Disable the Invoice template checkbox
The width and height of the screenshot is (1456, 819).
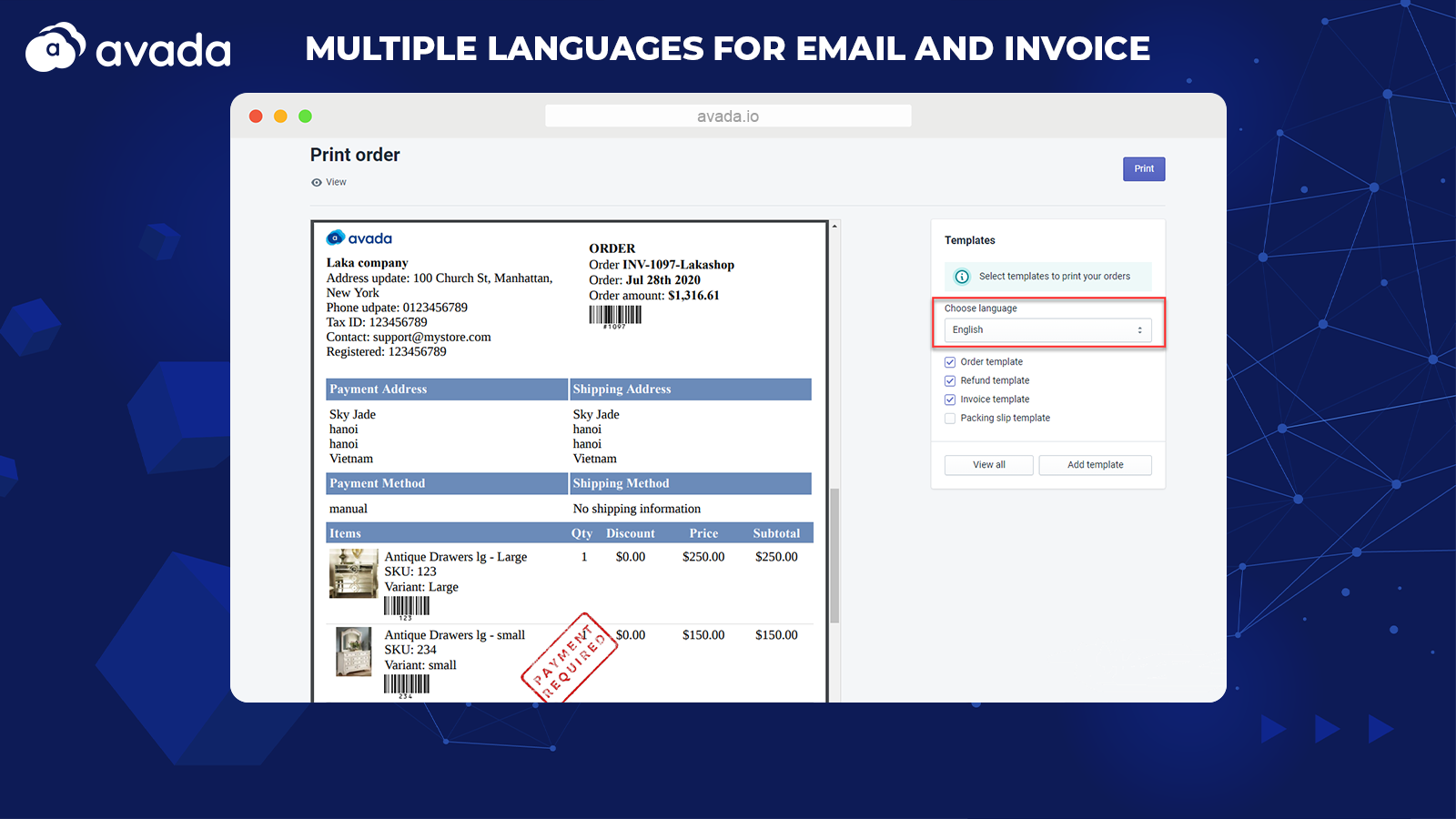950,399
